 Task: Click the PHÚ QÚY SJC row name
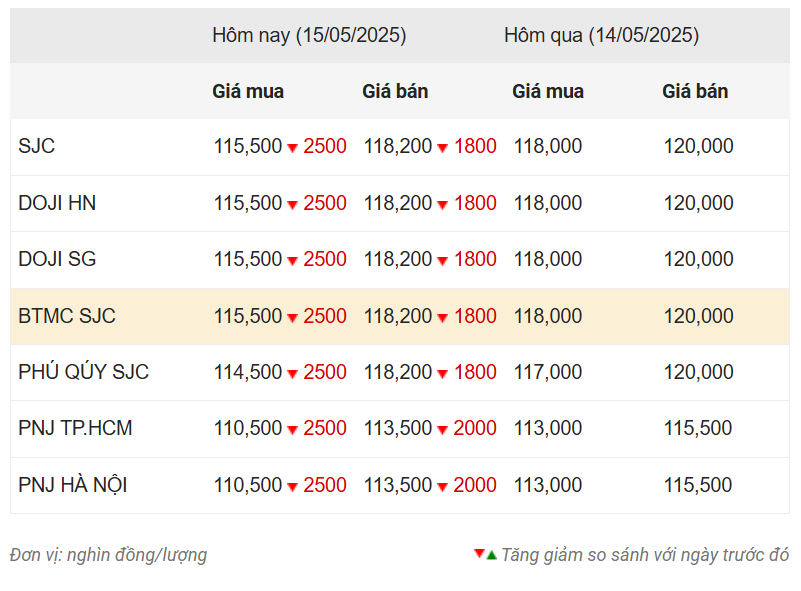click(x=83, y=372)
